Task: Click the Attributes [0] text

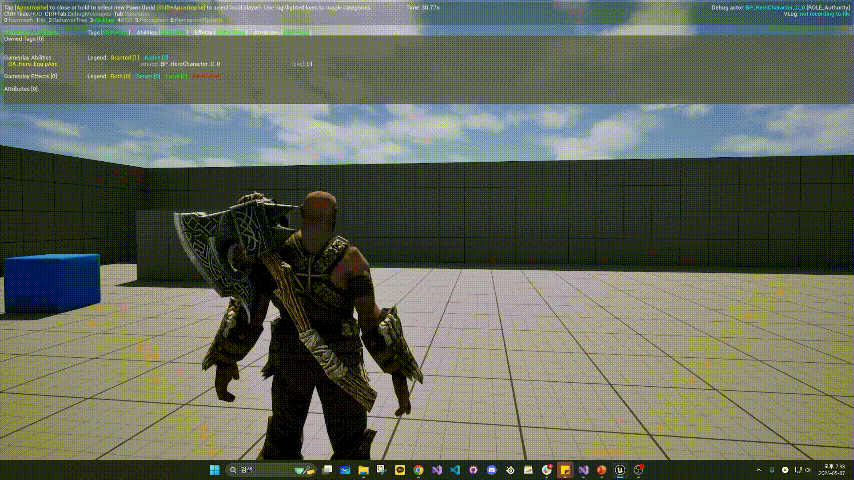Action: click(21, 89)
